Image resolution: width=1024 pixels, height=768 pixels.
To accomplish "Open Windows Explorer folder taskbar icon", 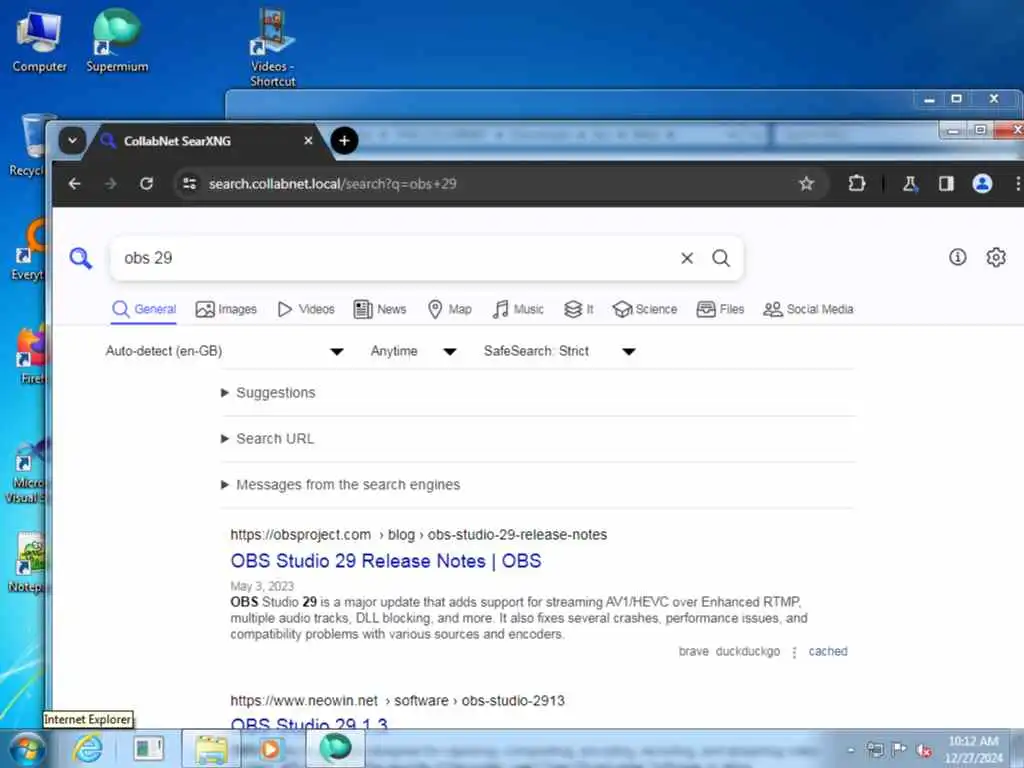I will (x=212, y=749).
